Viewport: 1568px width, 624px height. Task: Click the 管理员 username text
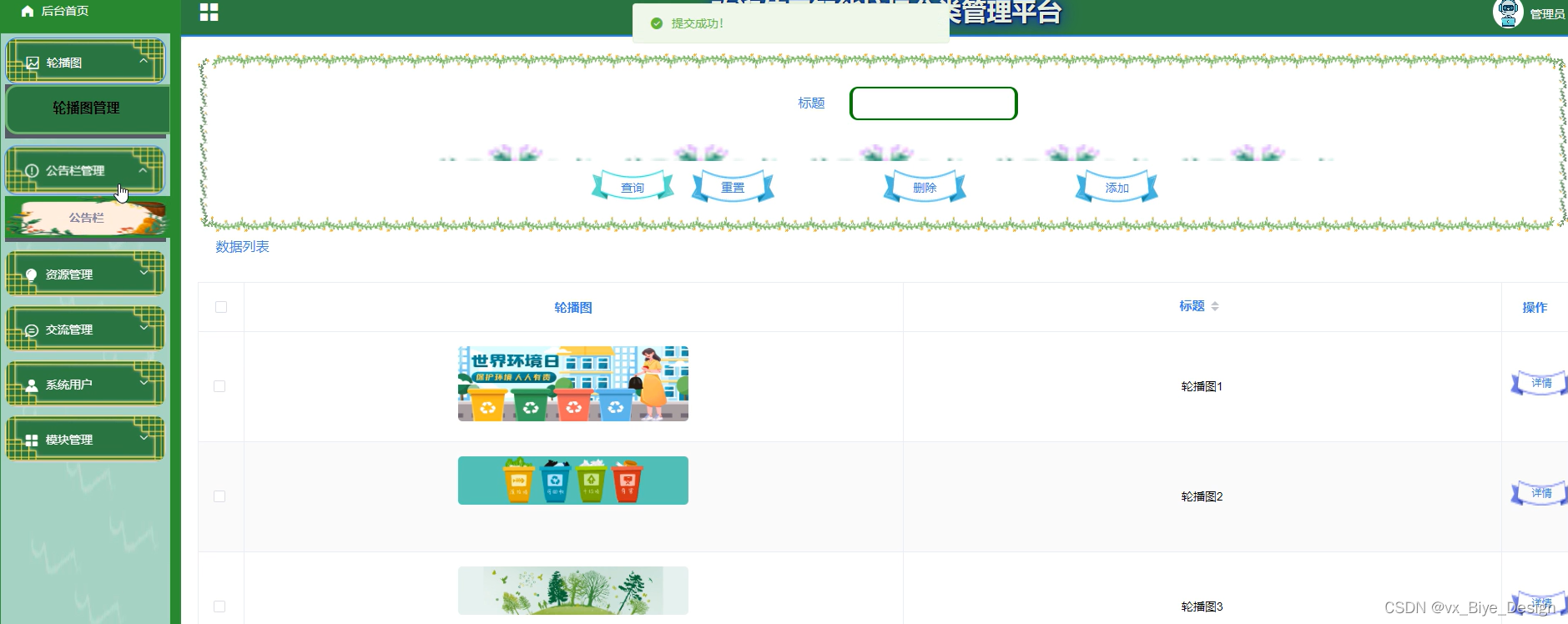click(x=1547, y=14)
